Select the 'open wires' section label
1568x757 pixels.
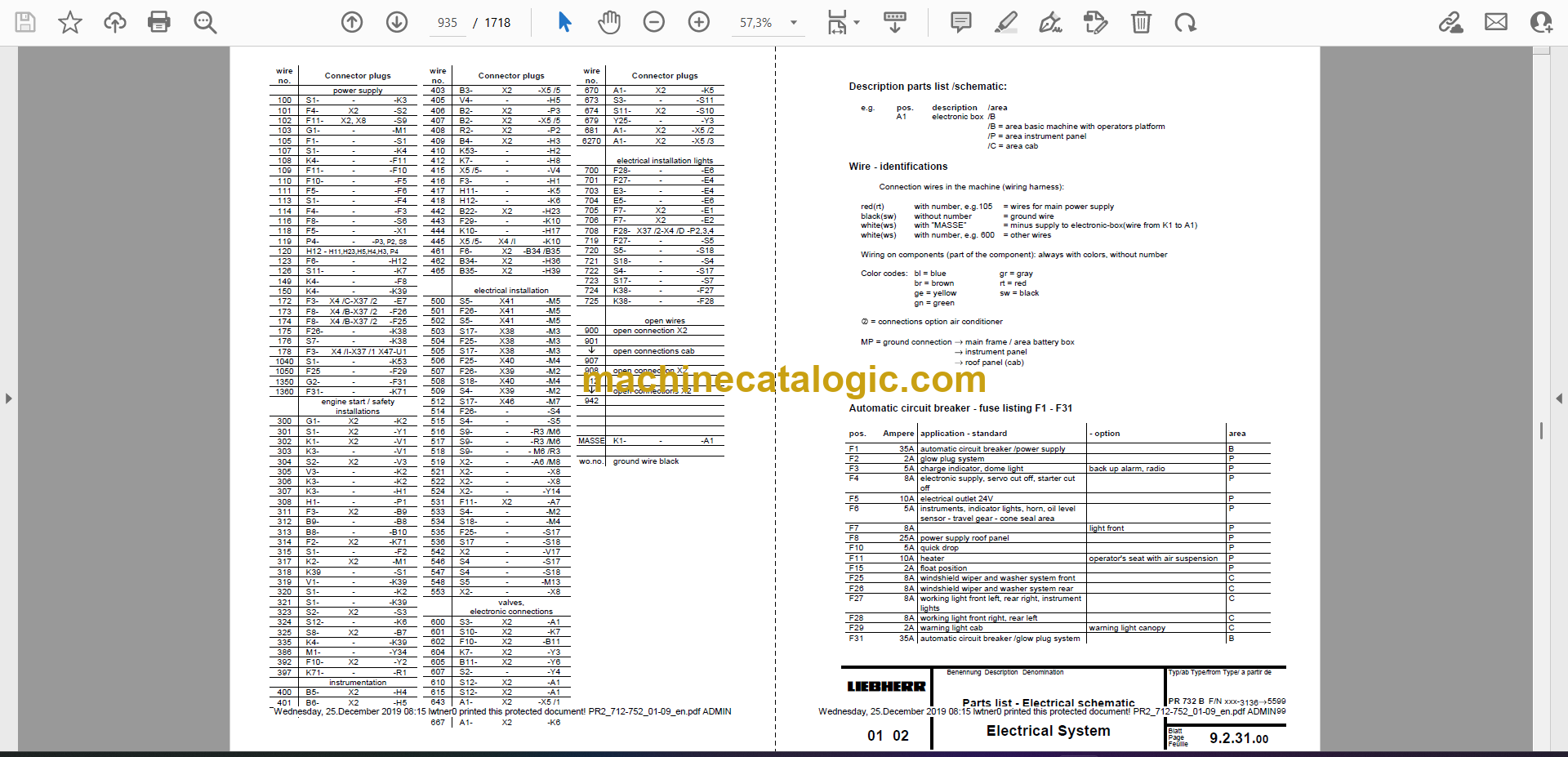tap(665, 321)
